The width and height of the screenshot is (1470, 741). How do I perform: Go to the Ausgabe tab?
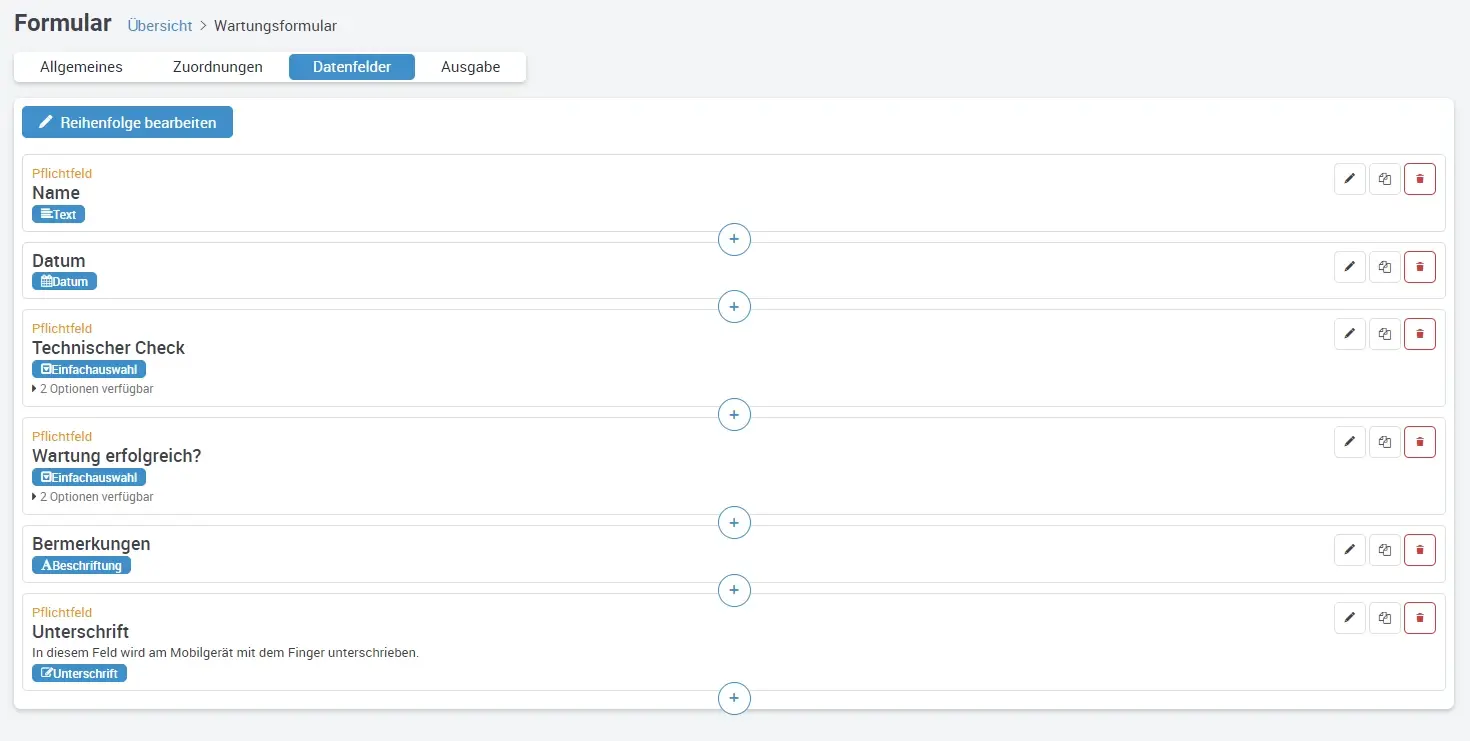470,67
